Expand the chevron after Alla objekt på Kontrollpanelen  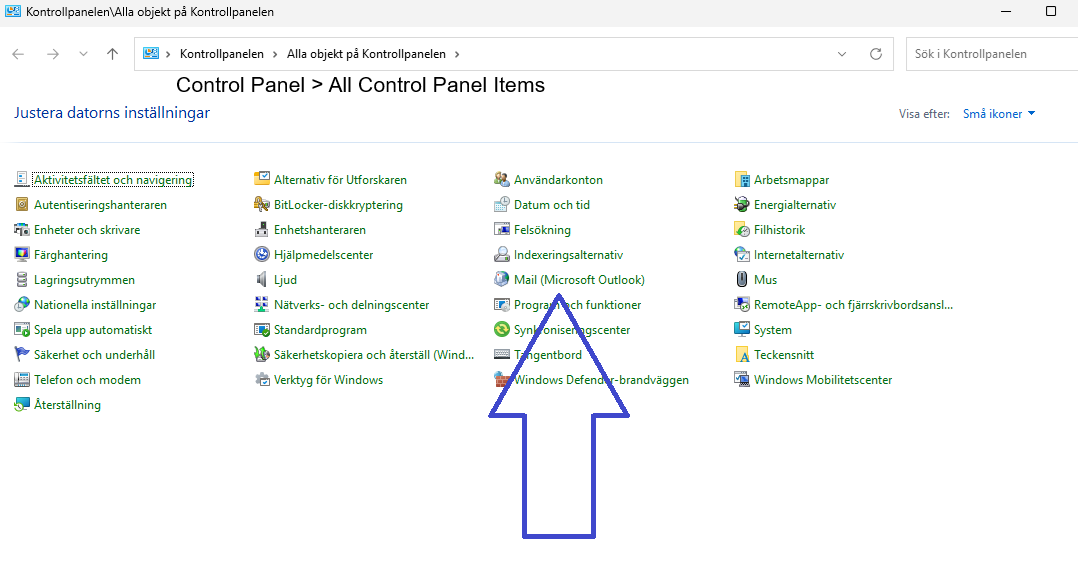457,54
